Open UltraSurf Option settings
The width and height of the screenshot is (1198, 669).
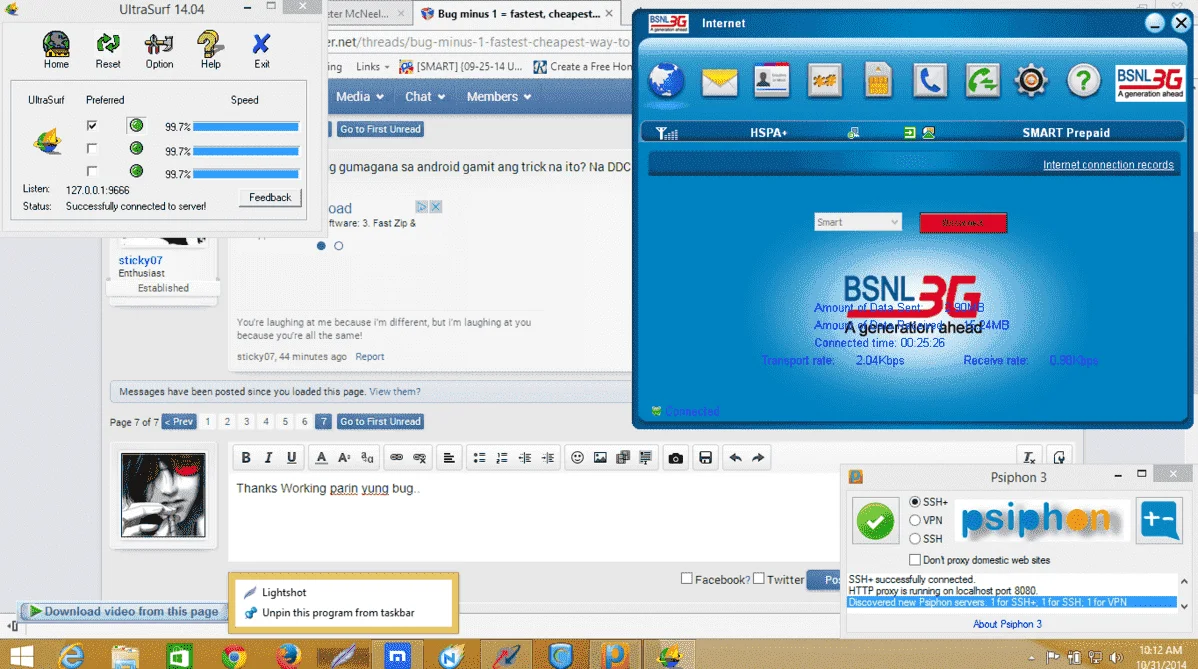[x=159, y=50]
